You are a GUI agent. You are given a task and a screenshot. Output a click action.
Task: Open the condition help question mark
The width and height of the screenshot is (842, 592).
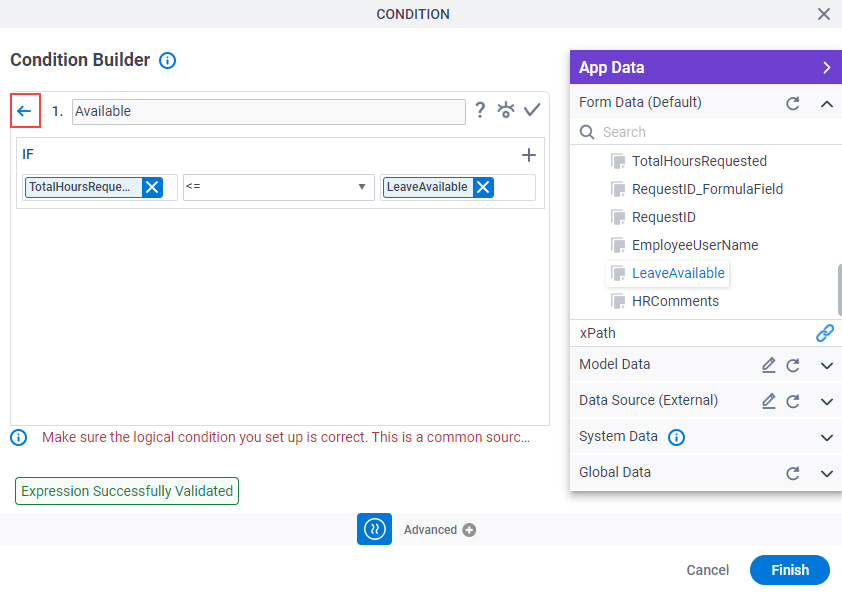click(x=480, y=110)
